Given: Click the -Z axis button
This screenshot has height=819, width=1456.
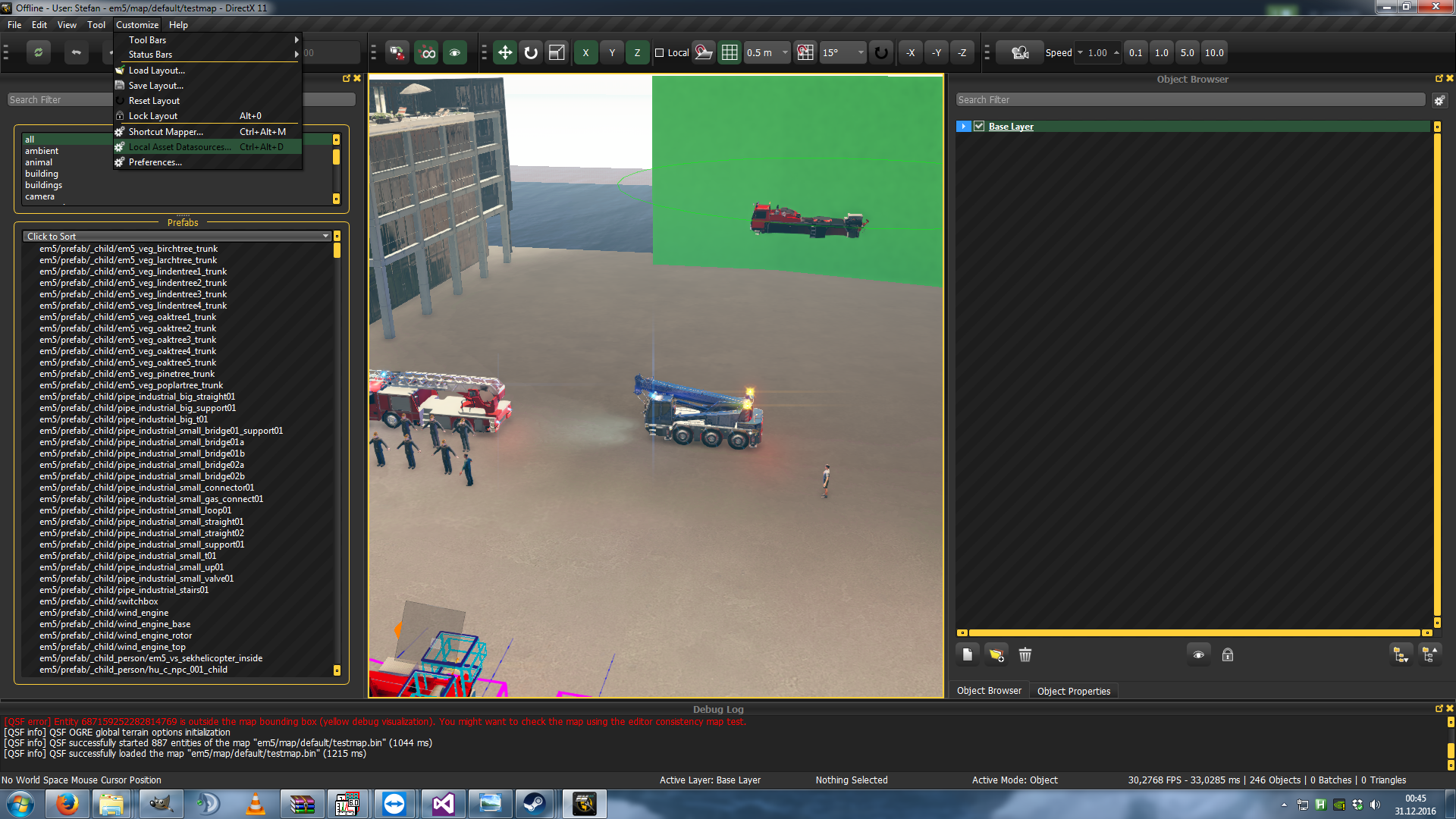Looking at the screenshot, I should (x=962, y=52).
